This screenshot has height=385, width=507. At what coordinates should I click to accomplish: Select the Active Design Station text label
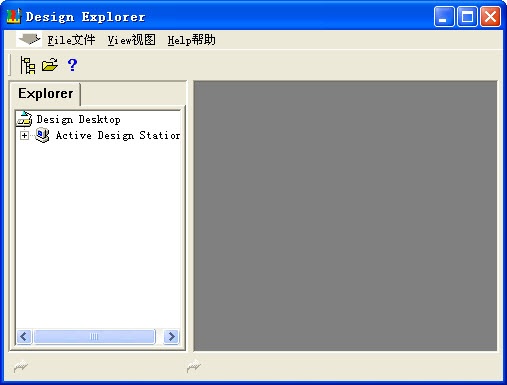pos(118,135)
